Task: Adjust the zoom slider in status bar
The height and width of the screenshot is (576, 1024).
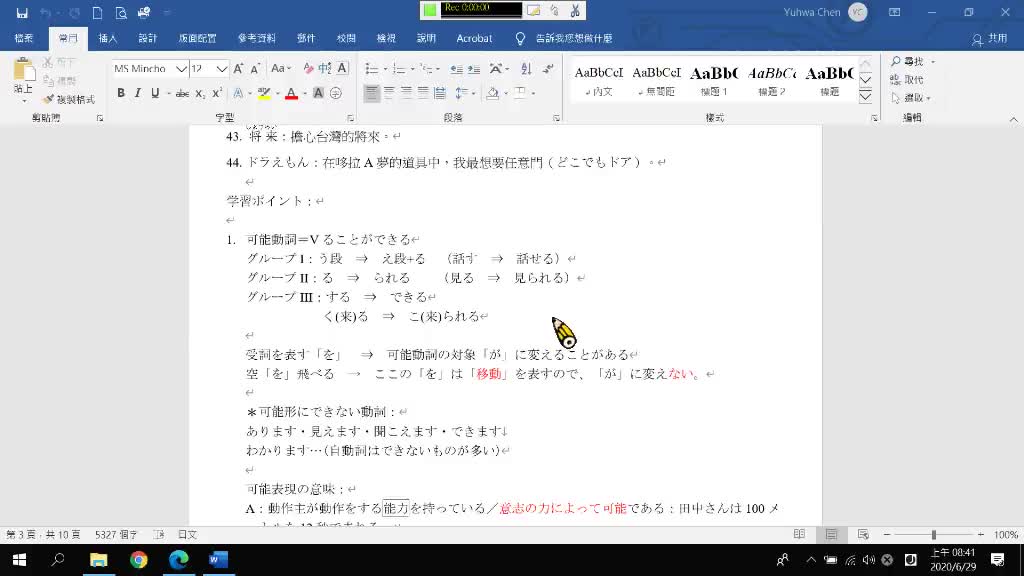Action: (x=934, y=535)
